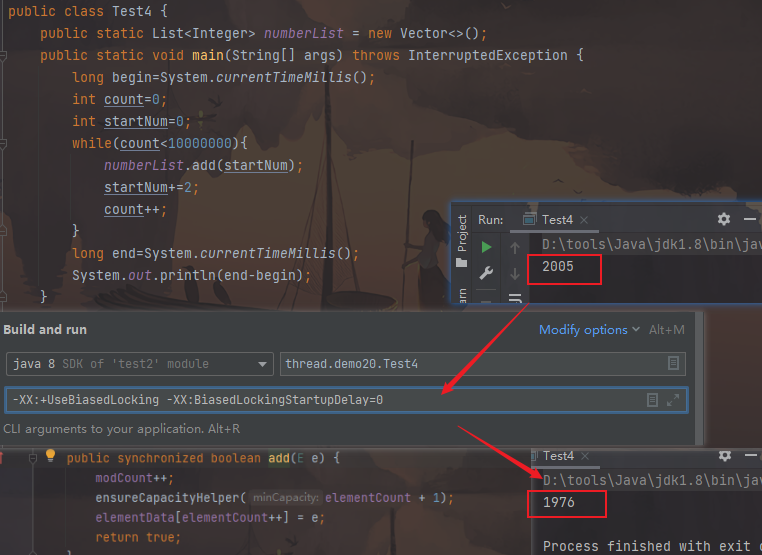Open the Project tool window tab
The image size is (762, 555).
(x=462, y=233)
